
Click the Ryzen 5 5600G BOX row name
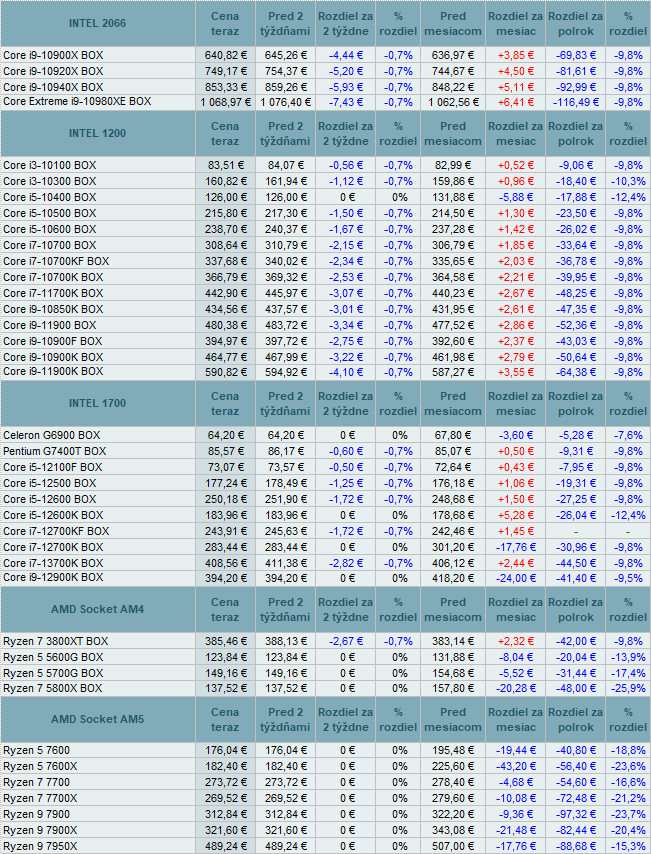pyautogui.click(x=53, y=657)
